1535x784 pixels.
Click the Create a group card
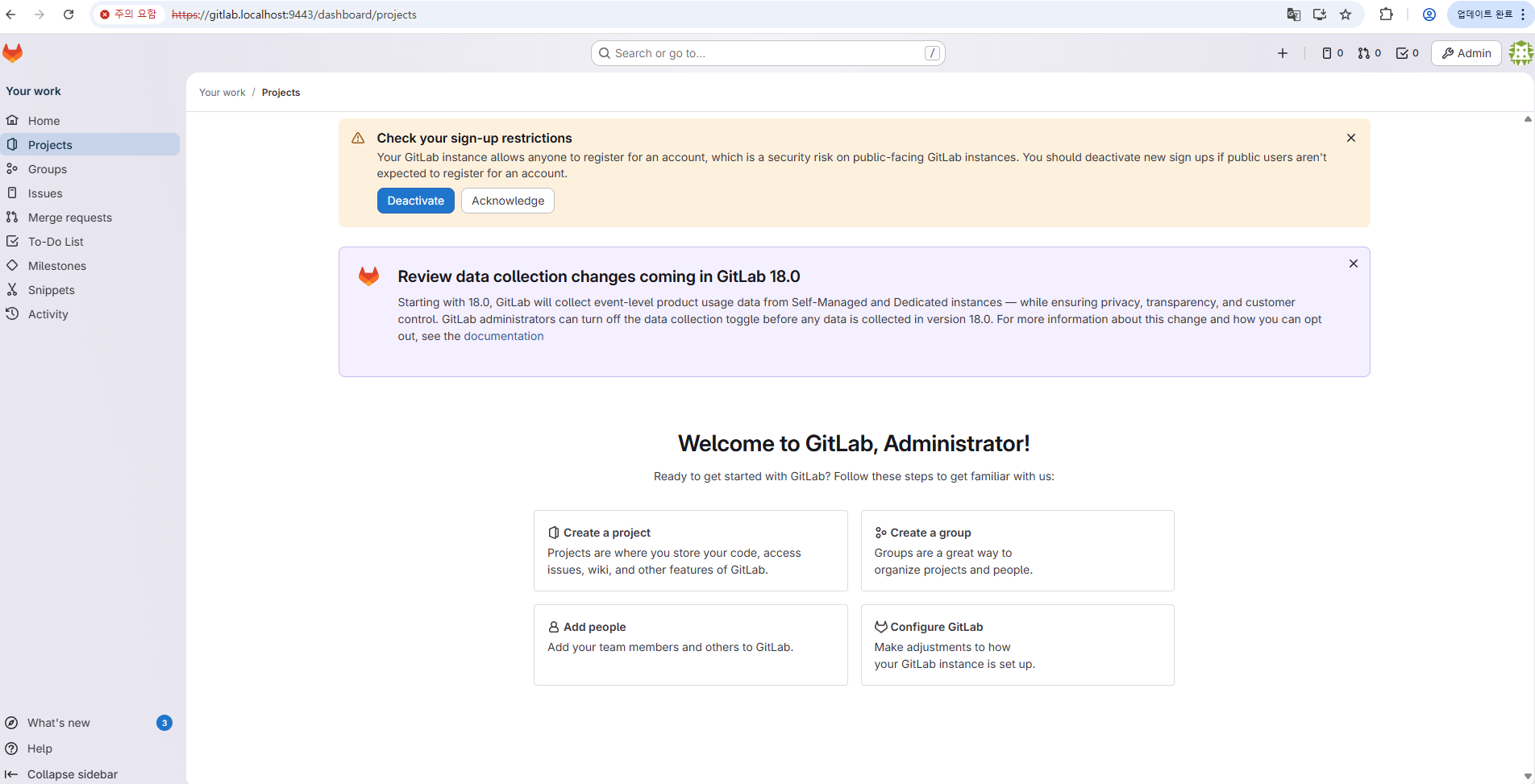(x=1017, y=551)
